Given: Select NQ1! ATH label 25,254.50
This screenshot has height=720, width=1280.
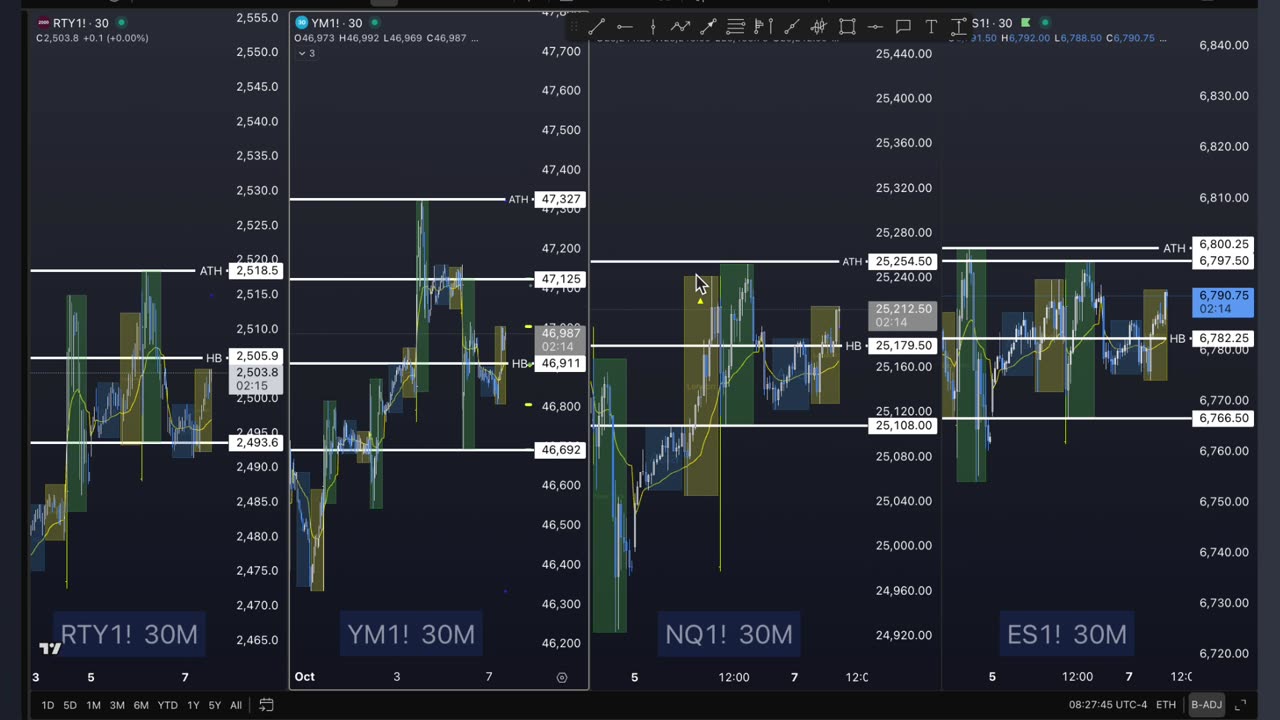Looking at the screenshot, I should tap(903, 261).
